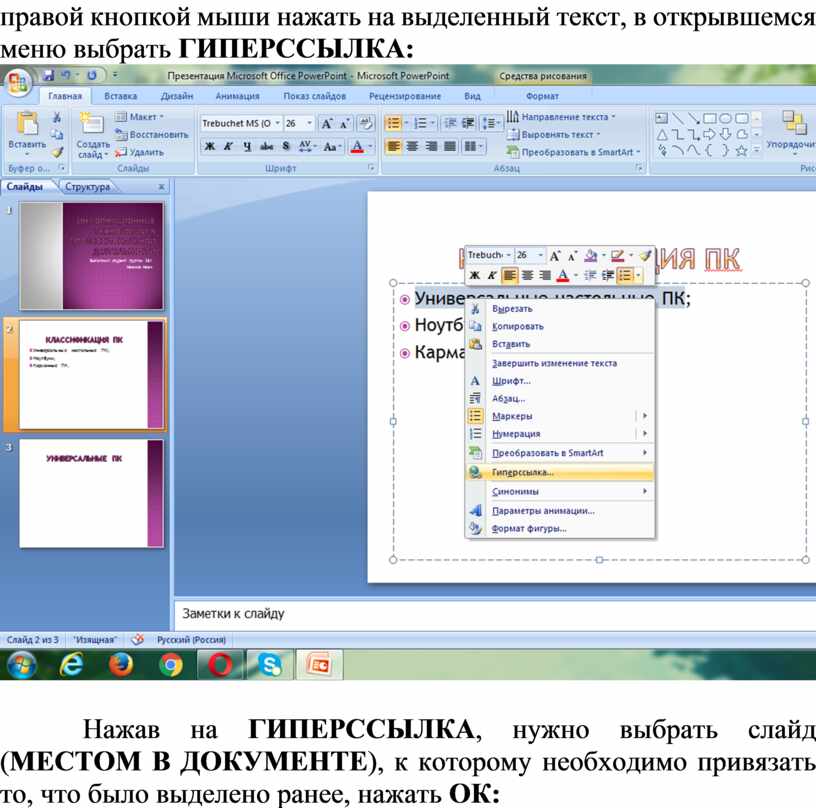Viewport: 816px width, 808px height.
Task: Save the presentation from quick access toolbar
Action: (48, 75)
